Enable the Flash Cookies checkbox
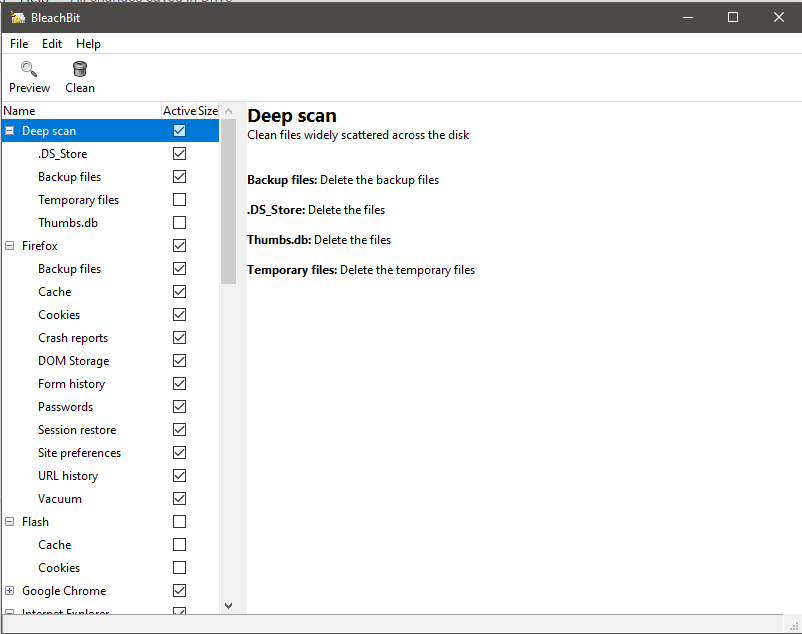This screenshot has width=802, height=634. (x=180, y=568)
